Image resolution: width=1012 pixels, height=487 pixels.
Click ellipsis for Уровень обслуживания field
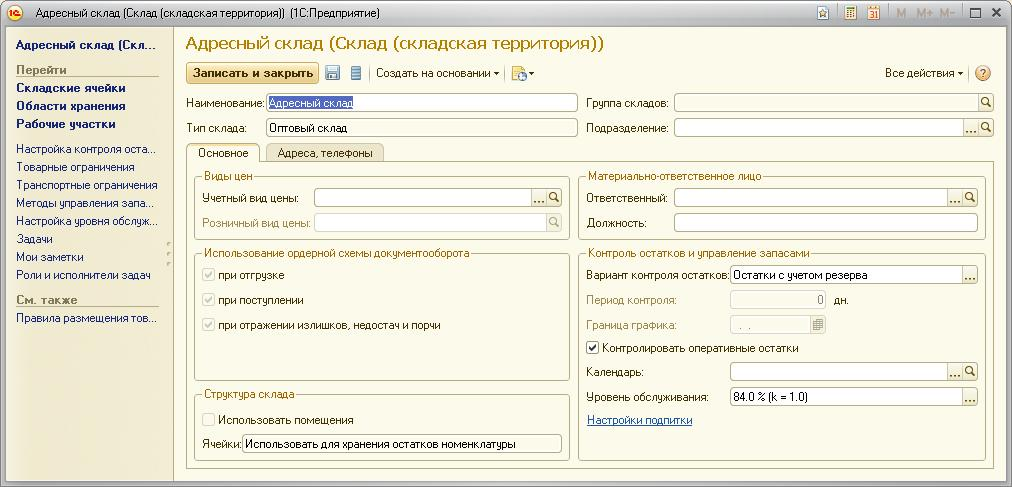[970, 397]
